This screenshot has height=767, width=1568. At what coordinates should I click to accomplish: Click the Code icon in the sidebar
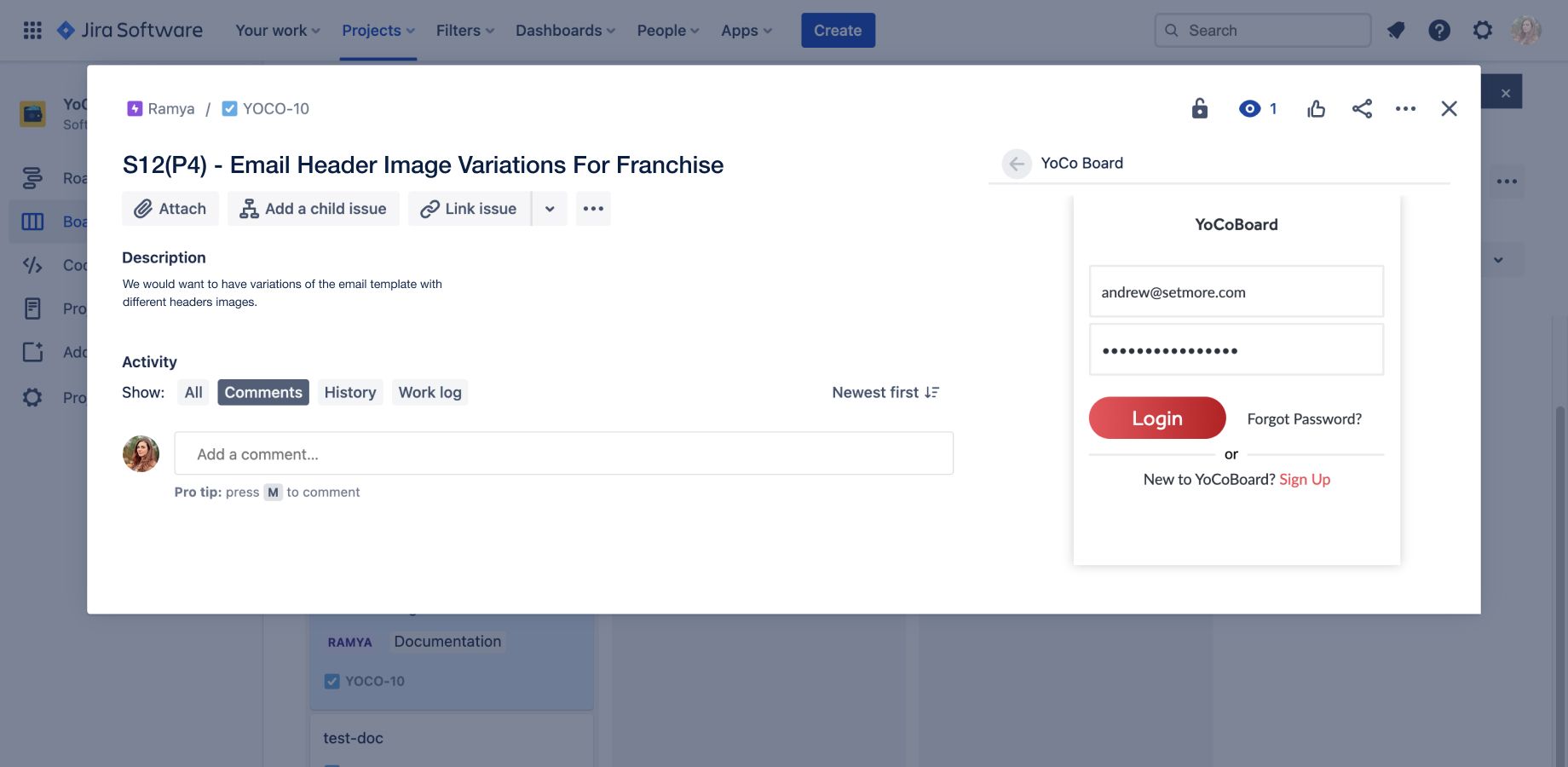pyautogui.click(x=32, y=265)
